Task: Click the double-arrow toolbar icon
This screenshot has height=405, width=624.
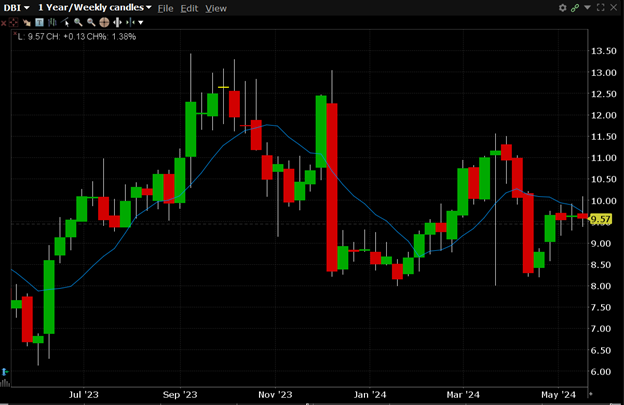Action: (x=27, y=23)
